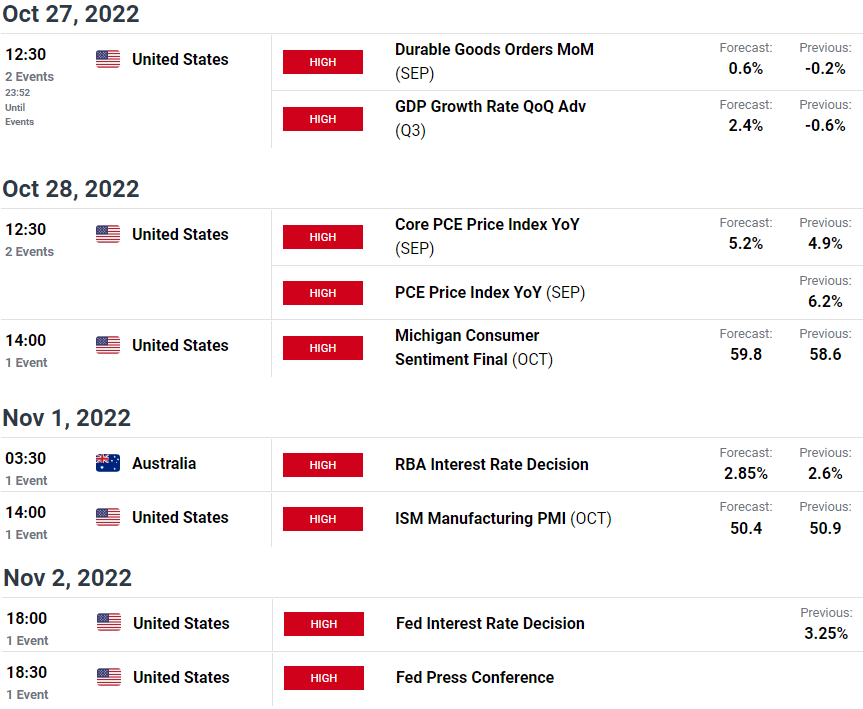Screen dimensions: 863x709
Task: Select the Oct 28, 2022 date heading
Action: point(71,189)
